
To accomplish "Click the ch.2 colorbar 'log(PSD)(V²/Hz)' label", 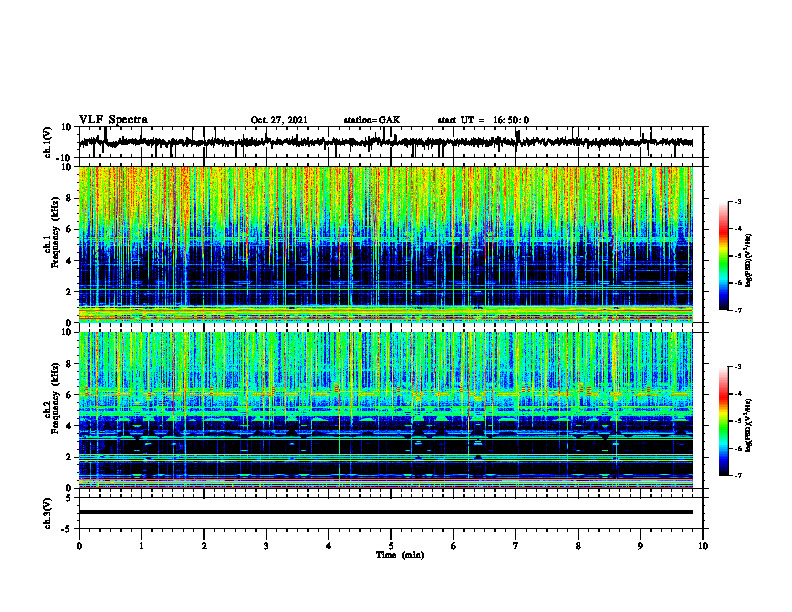I will point(749,425).
